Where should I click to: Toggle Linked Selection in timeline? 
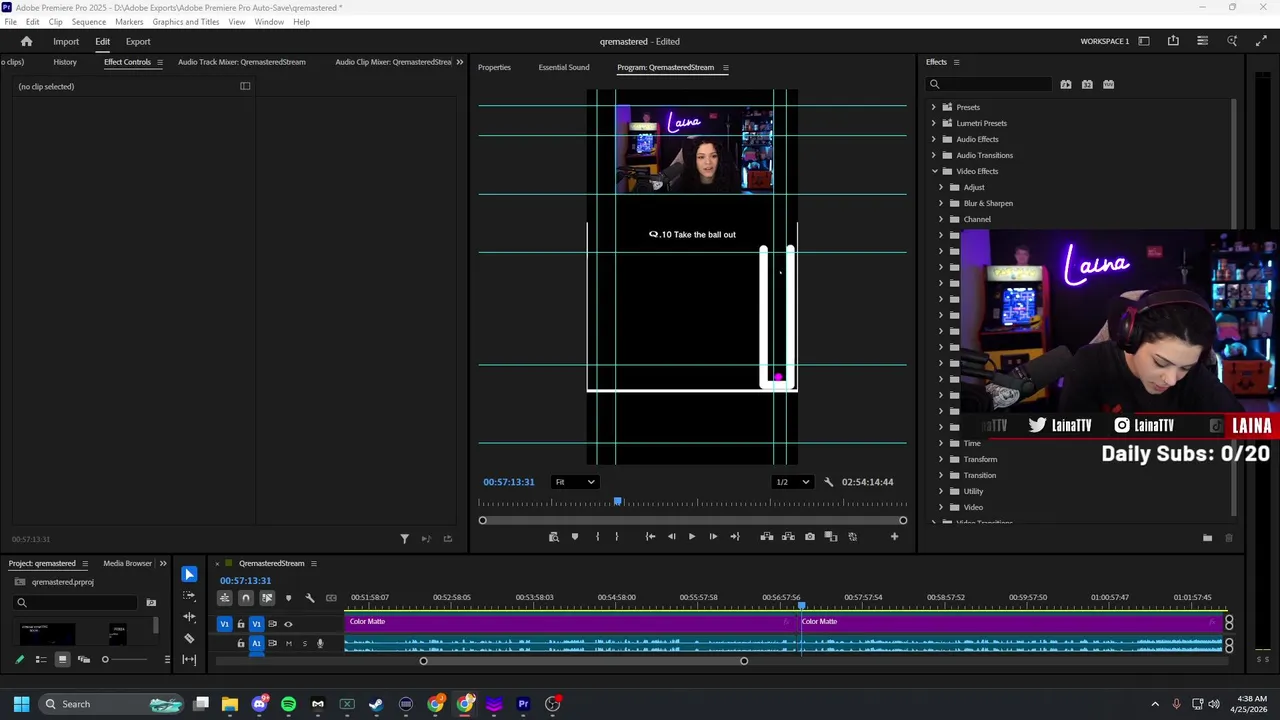tap(267, 598)
